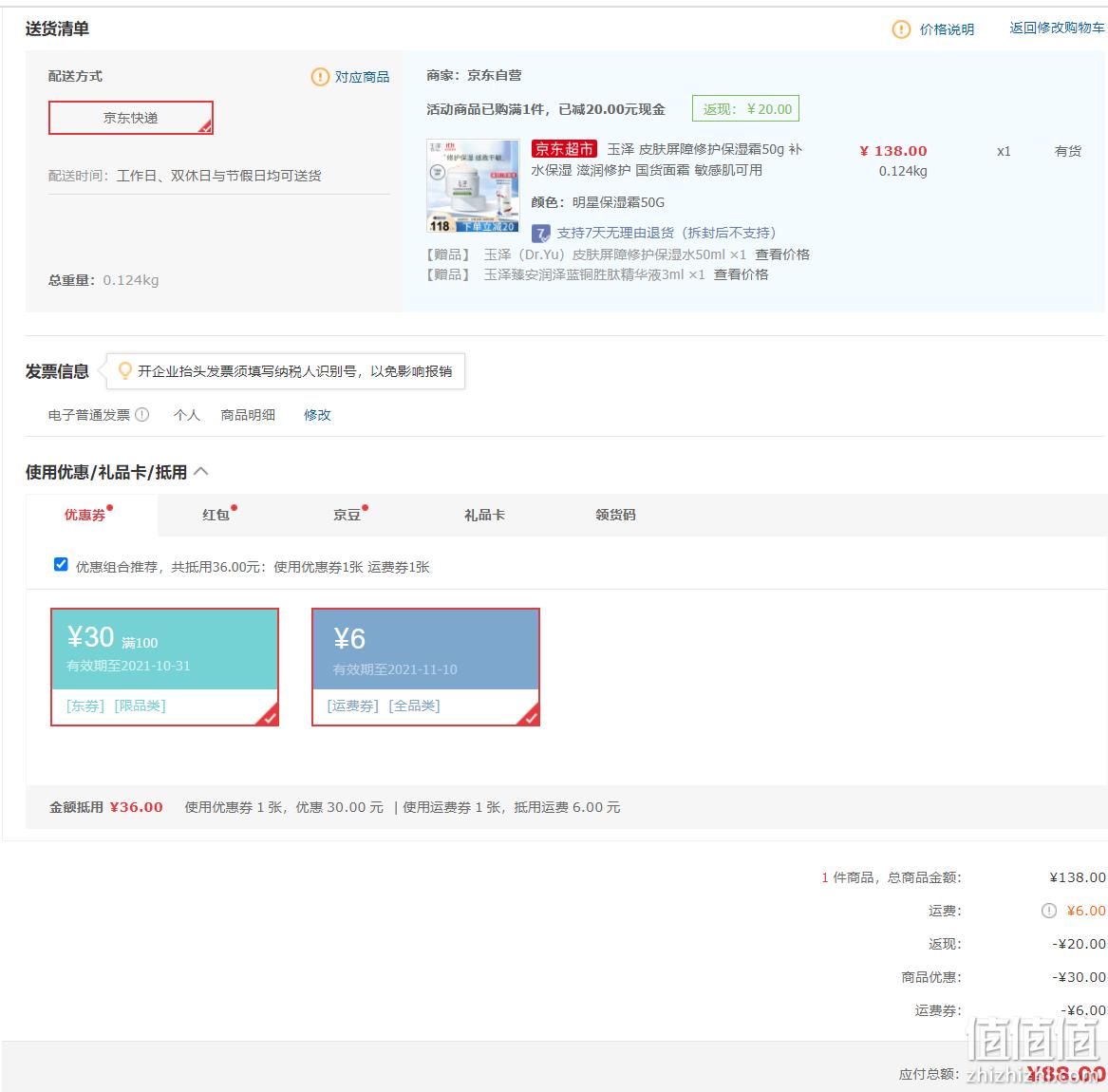
Task: Return to cart via 返回修改购物车
Action: 1057,28
